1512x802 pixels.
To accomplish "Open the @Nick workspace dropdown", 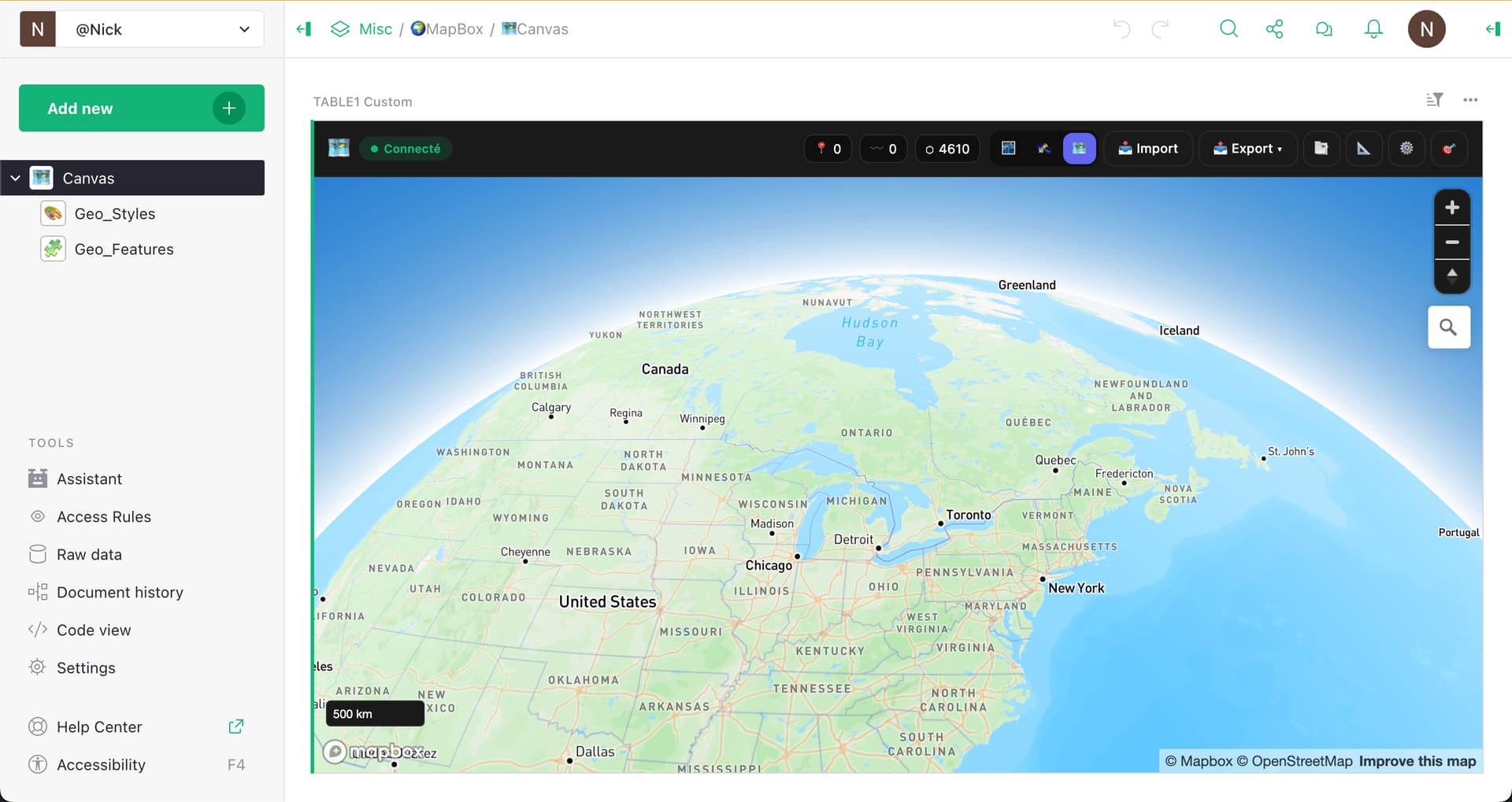I will click(x=243, y=29).
